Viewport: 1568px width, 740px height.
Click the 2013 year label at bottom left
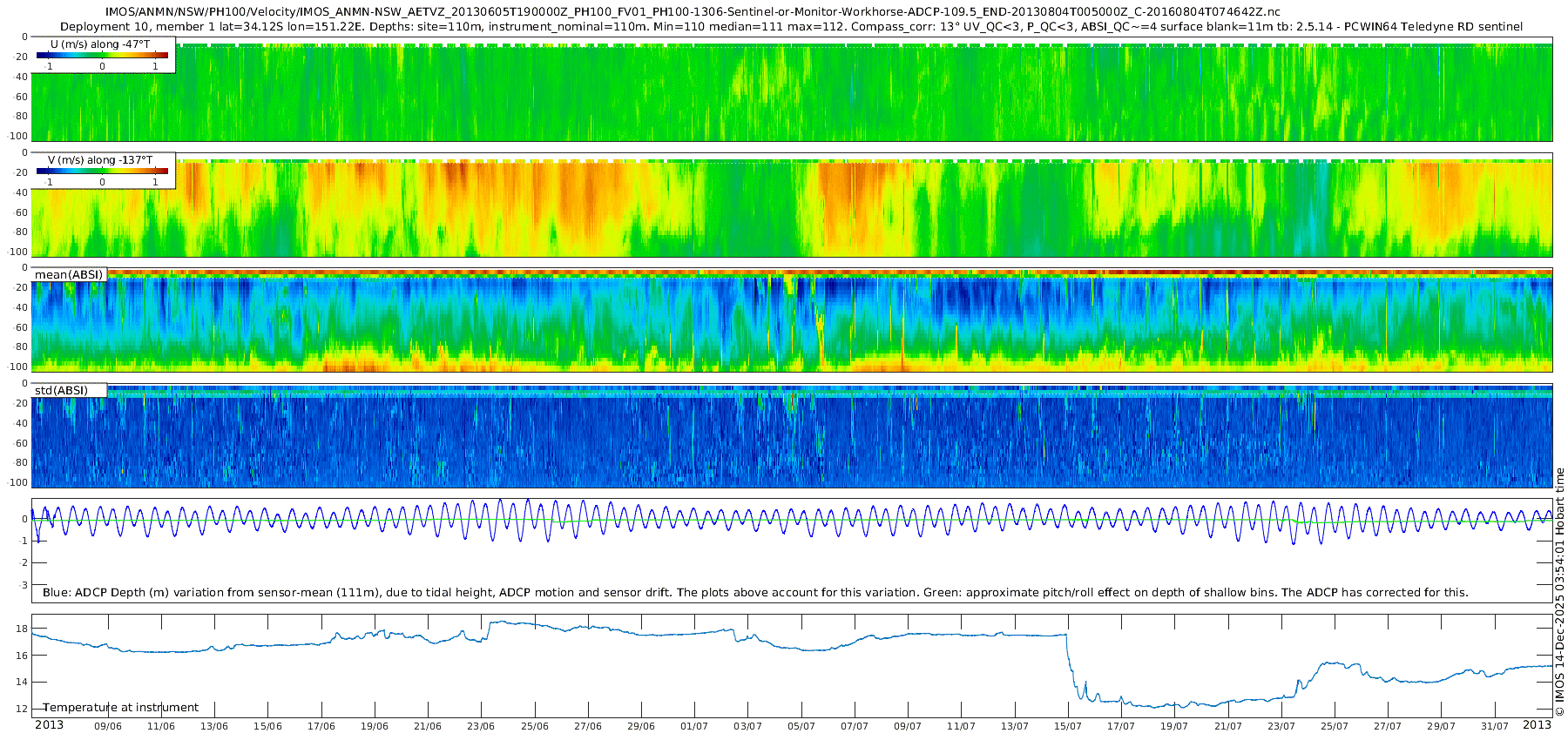[49, 725]
